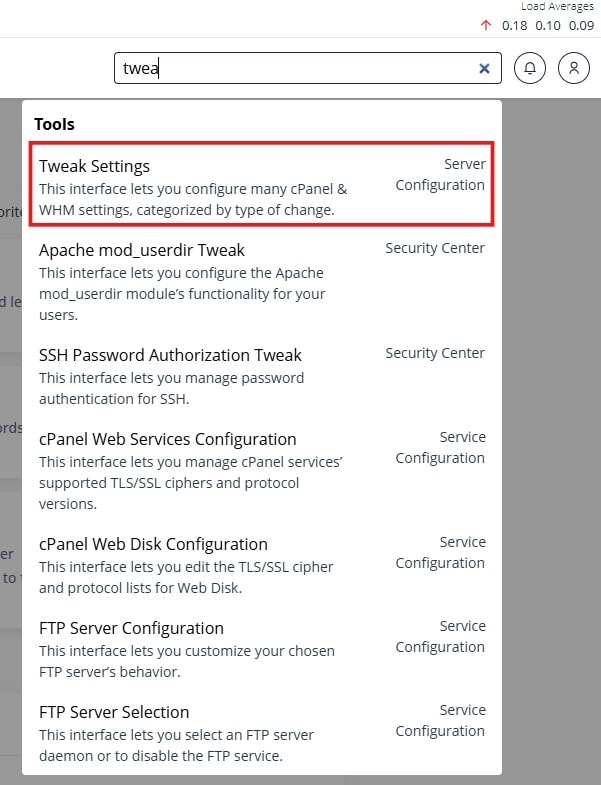The image size is (601, 785).
Task: Click 'Service Configuration' beside cPanel Web Disk
Action: pos(440,553)
